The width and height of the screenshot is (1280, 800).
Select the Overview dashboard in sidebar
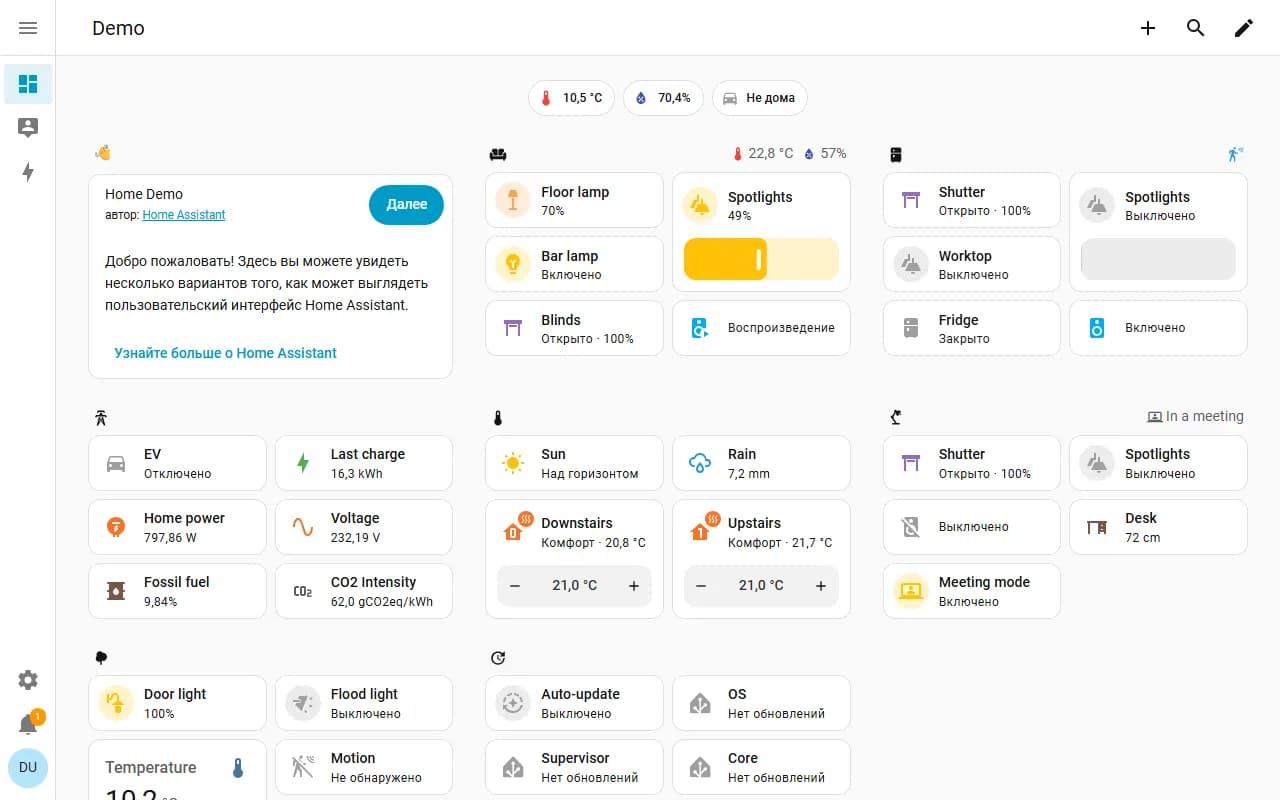click(x=28, y=84)
